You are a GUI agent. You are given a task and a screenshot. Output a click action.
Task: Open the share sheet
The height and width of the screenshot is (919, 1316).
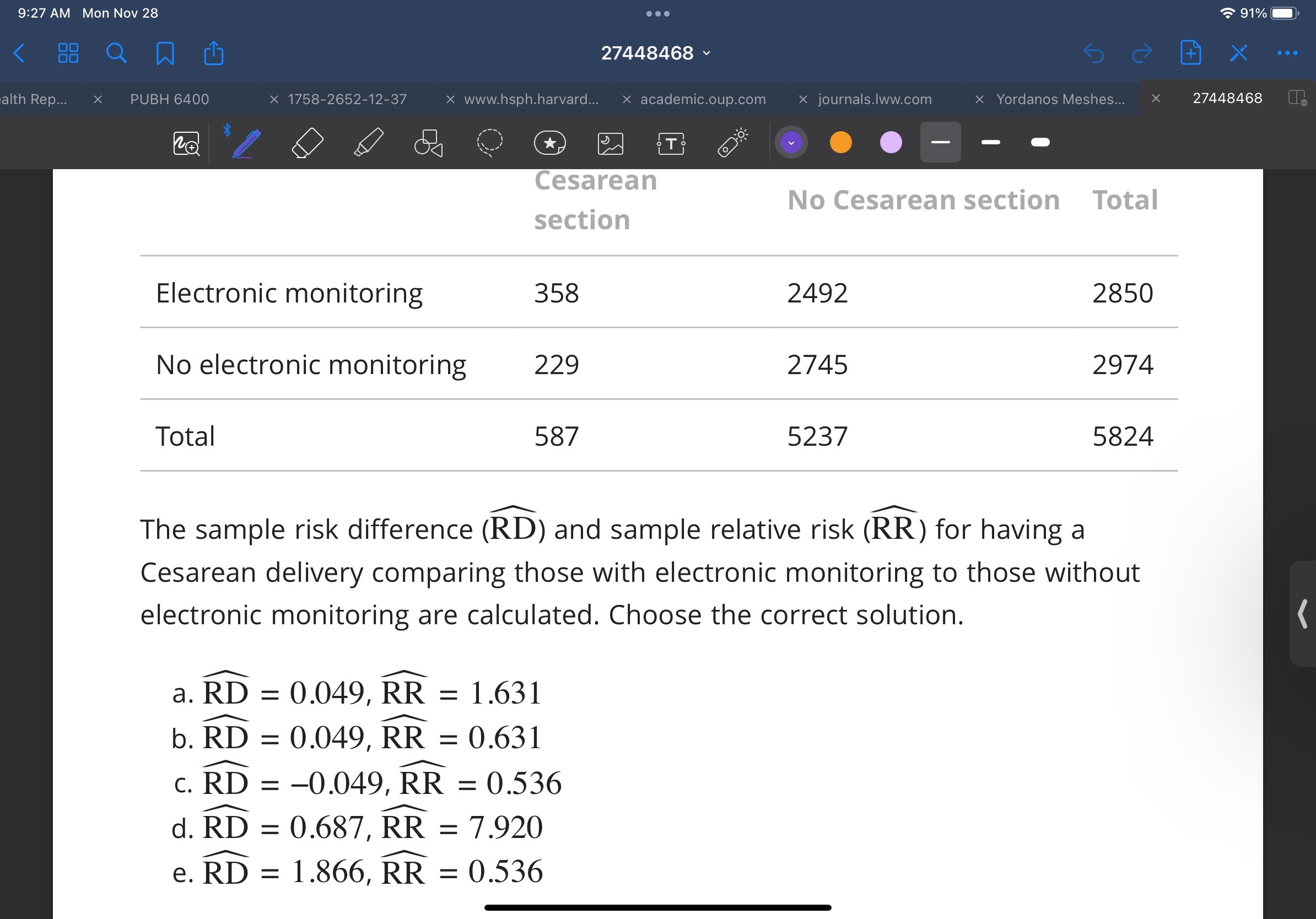[x=213, y=53]
